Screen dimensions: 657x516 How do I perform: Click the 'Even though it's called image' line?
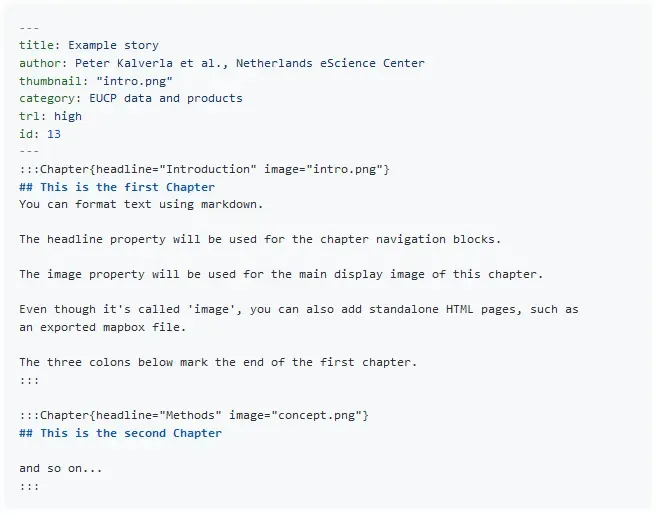[x=299, y=310]
